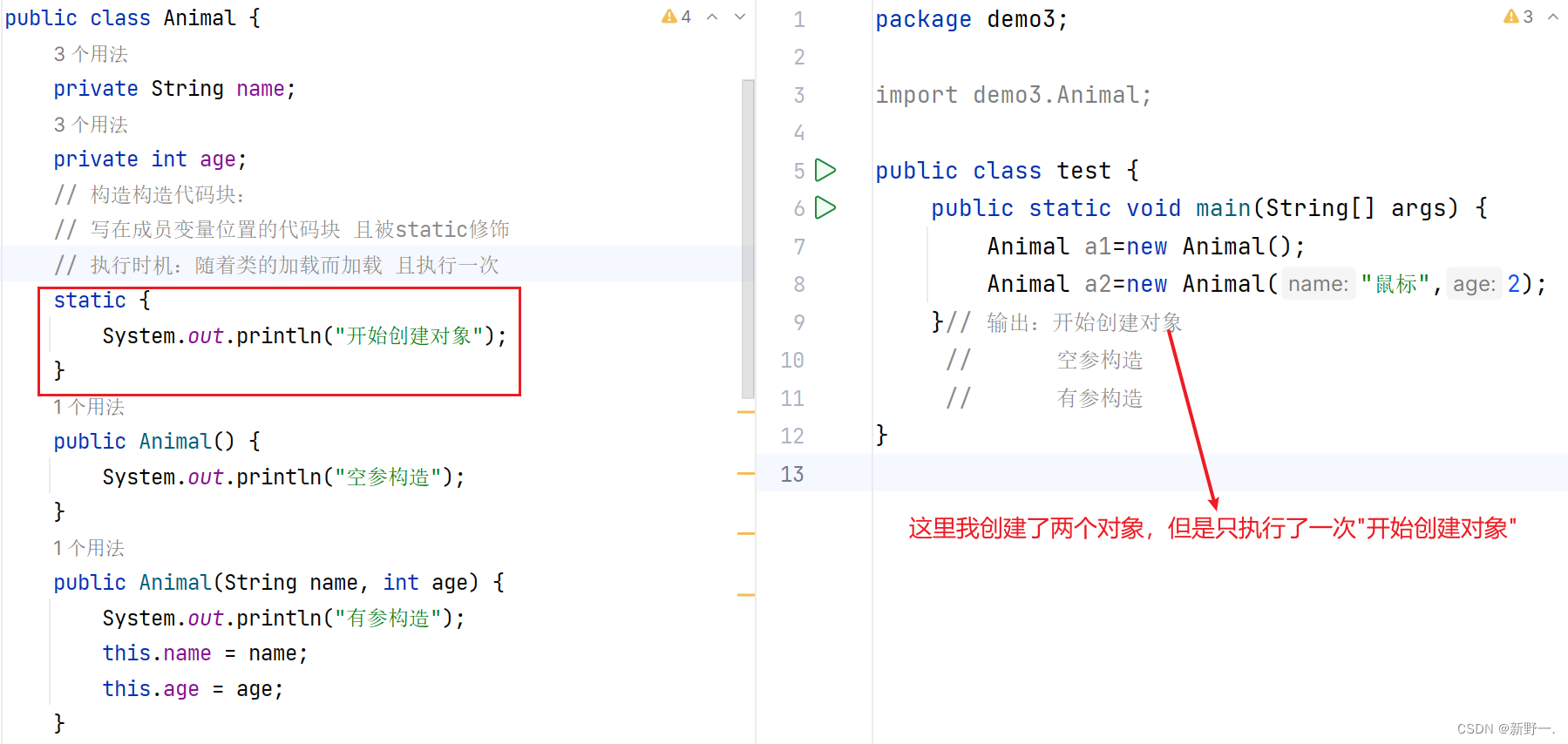Screen dimensions: 1568x744
Task: Open '1 个用法' hint above Animal() constructor
Action: pyautogui.click(x=89, y=407)
